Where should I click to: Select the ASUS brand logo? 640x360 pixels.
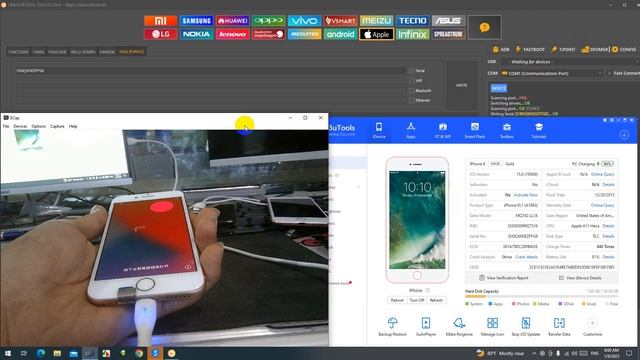pyautogui.click(x=448, y=20)
